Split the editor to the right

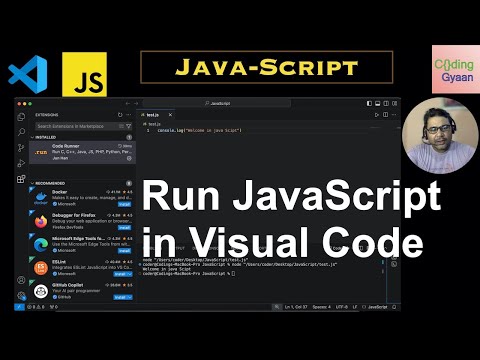click(x=386, y=115)
